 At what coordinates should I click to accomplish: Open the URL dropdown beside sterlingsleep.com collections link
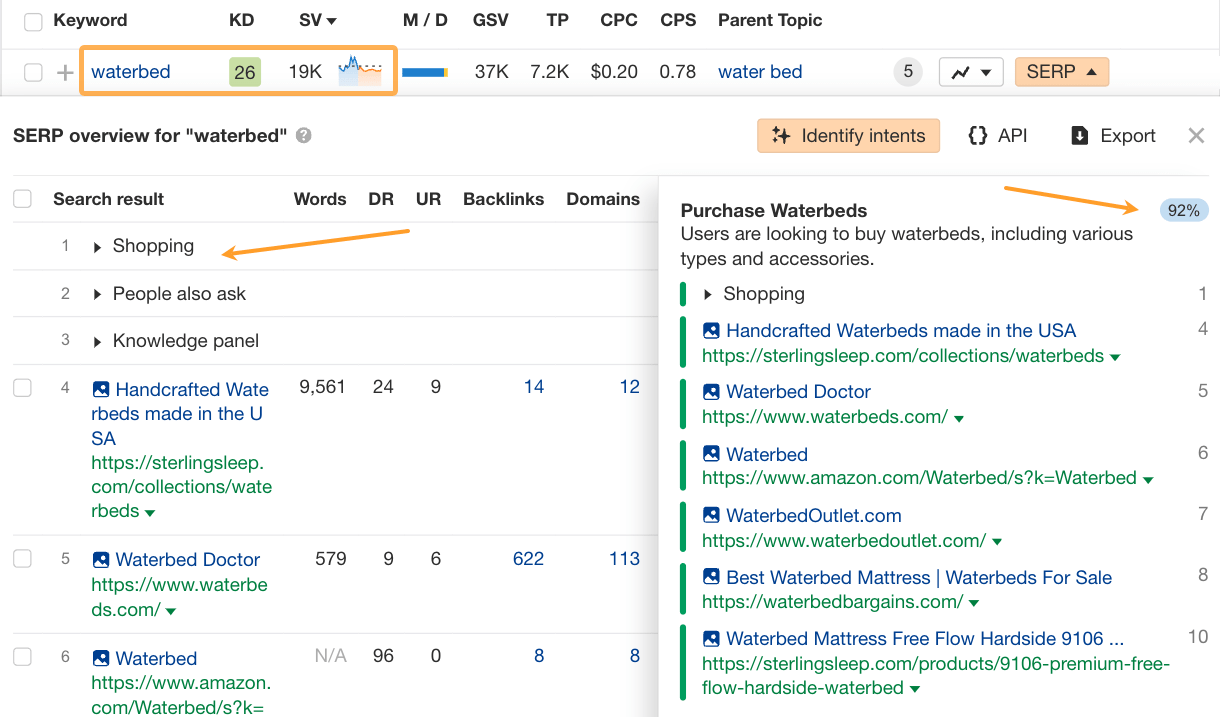tap(148, 511)
